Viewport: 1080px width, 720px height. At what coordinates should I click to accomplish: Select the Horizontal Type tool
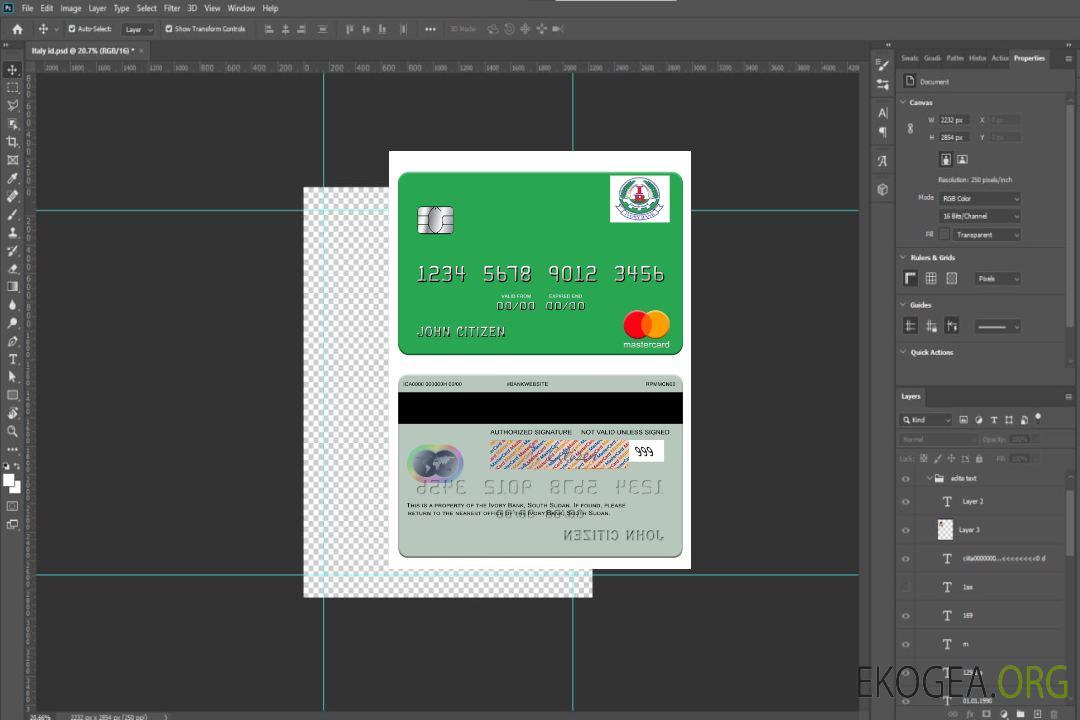(12, 359)
